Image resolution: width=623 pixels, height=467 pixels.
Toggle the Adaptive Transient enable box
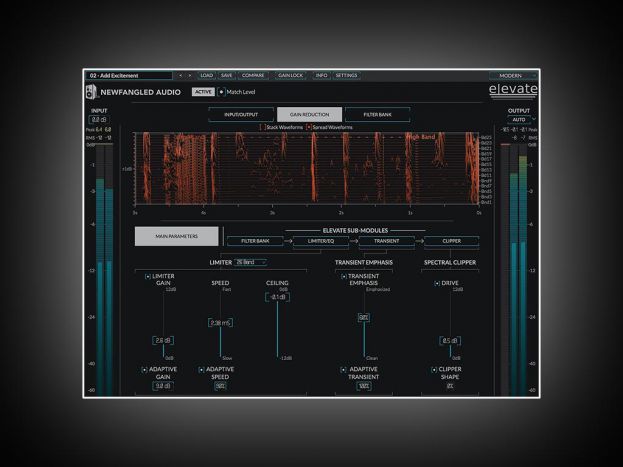pos(343,370)
